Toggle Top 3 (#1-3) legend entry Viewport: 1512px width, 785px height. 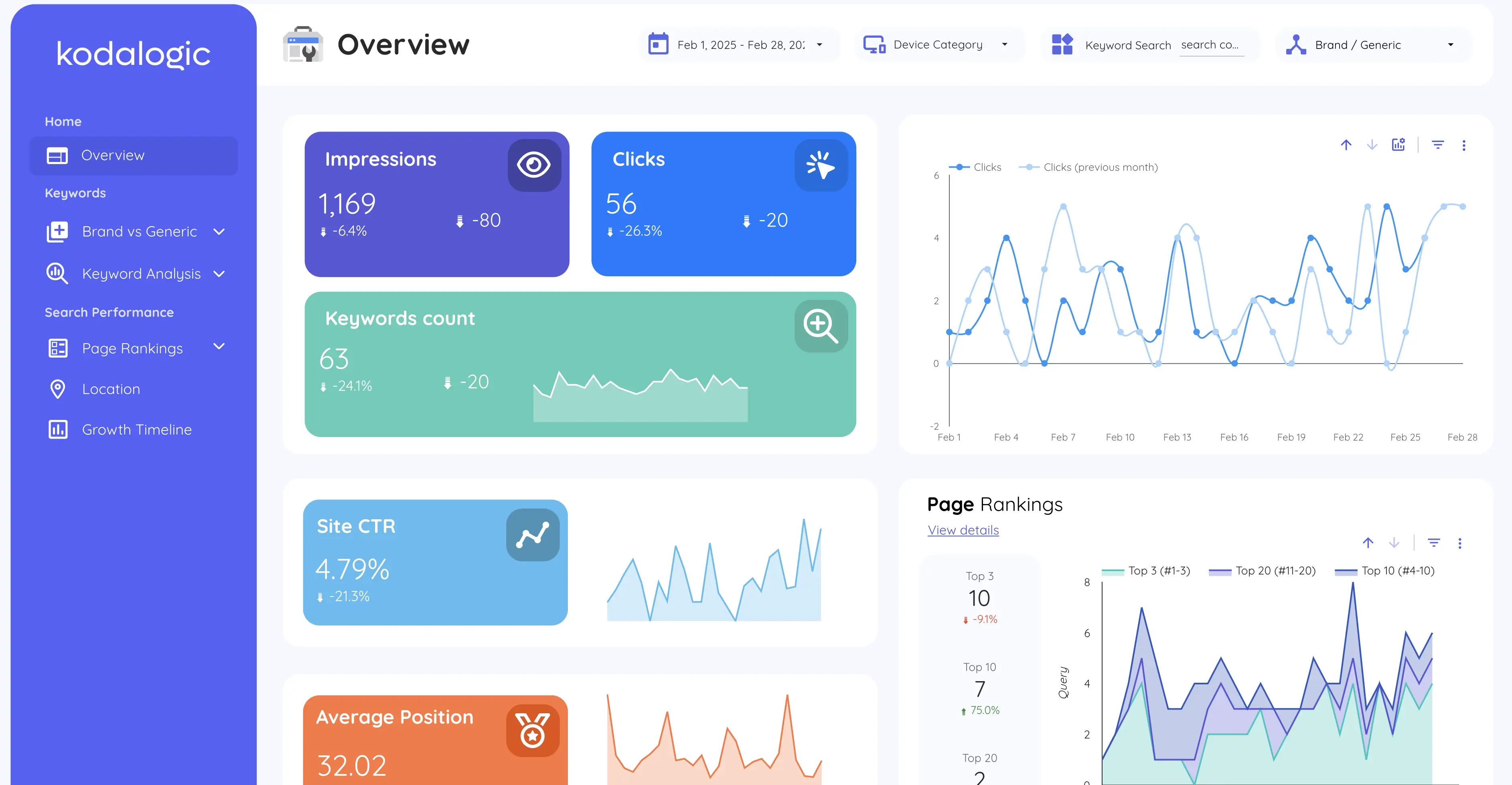(1146, 571)
